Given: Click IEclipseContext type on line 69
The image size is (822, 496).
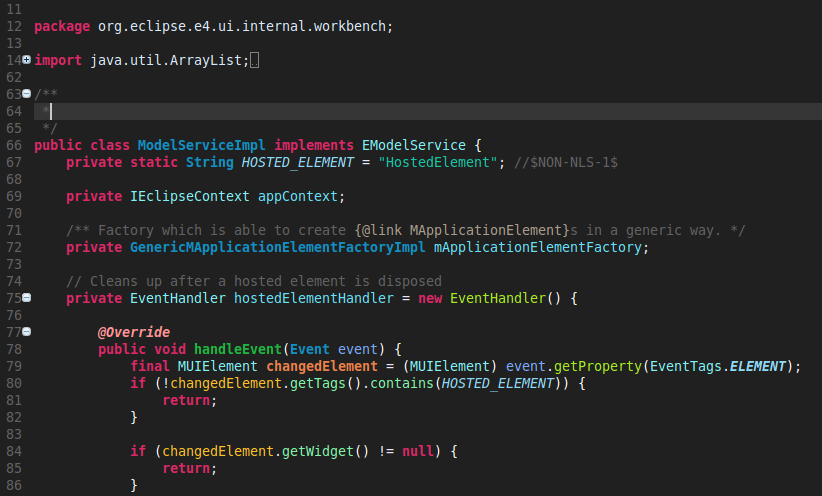Looking at the screenshot, I should 190,197.
